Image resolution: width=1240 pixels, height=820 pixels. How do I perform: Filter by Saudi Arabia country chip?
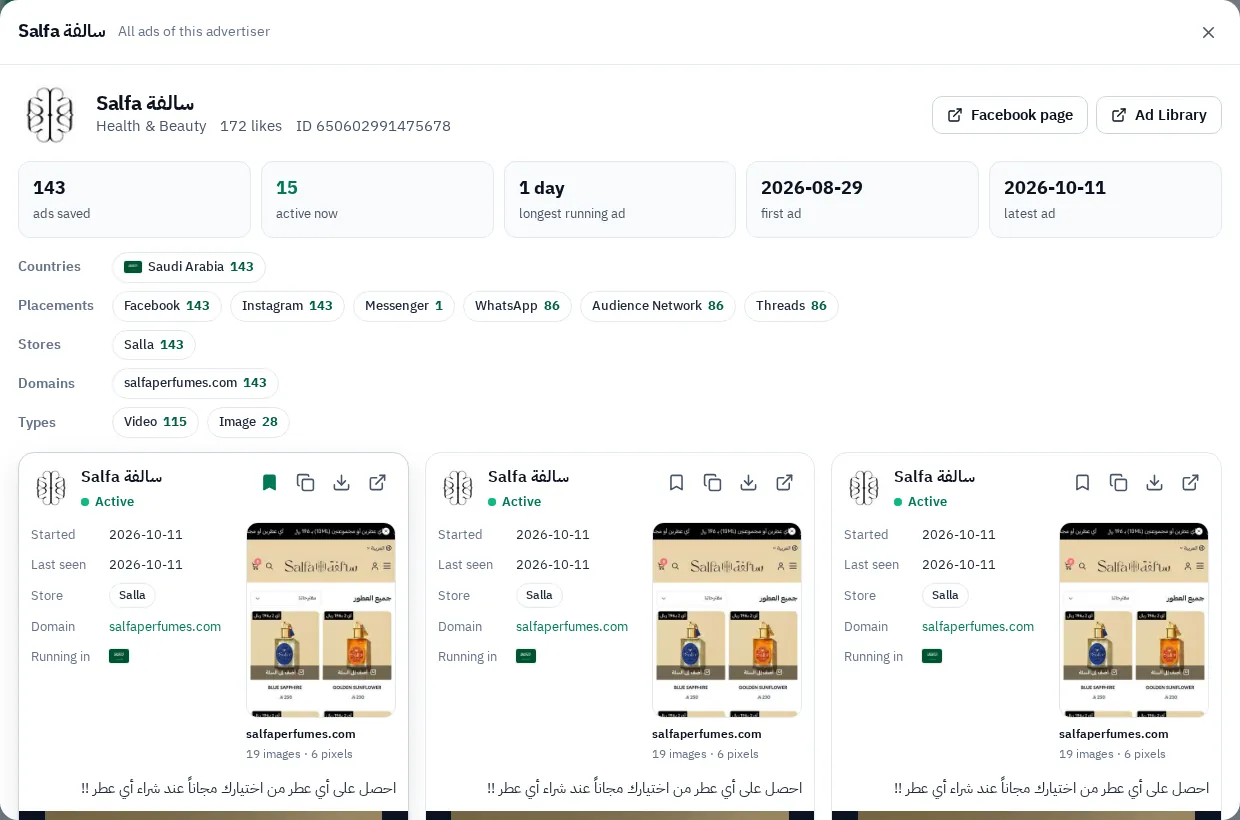coord(189,267)
